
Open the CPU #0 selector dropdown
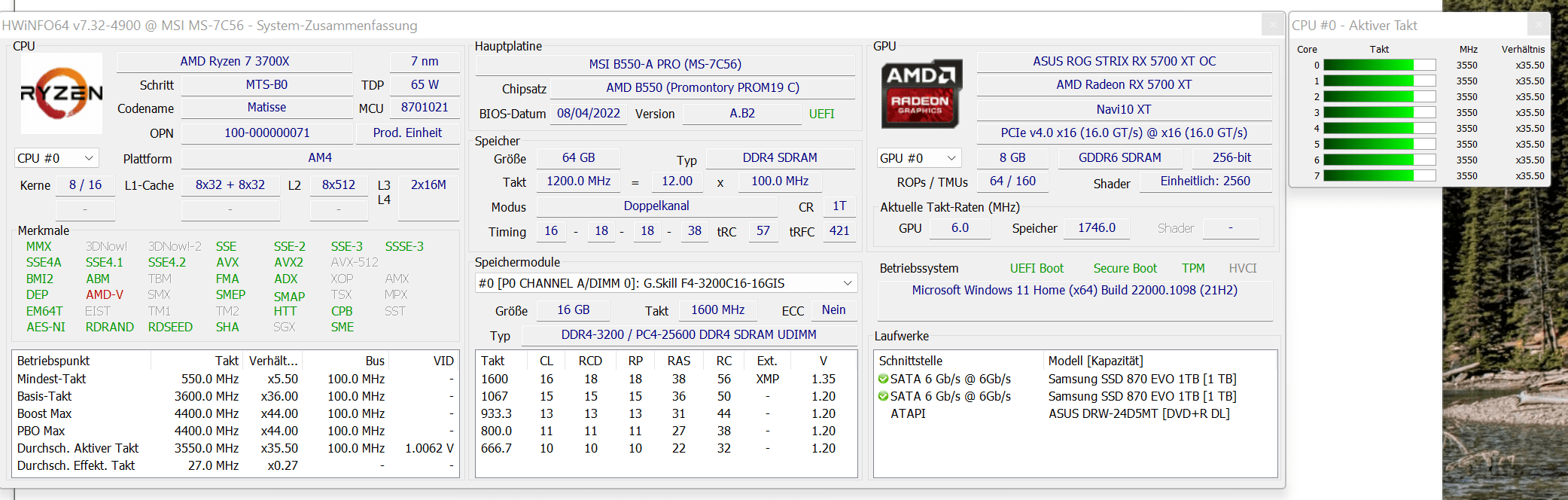(56, 158)
